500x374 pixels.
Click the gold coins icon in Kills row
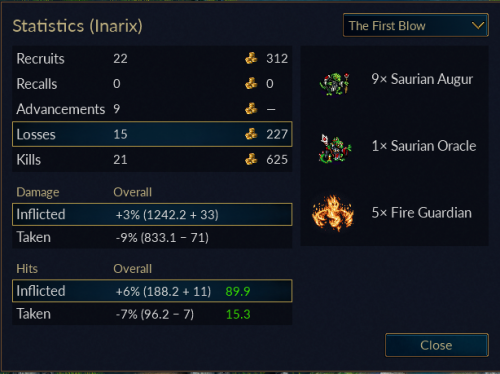(251, 159)
